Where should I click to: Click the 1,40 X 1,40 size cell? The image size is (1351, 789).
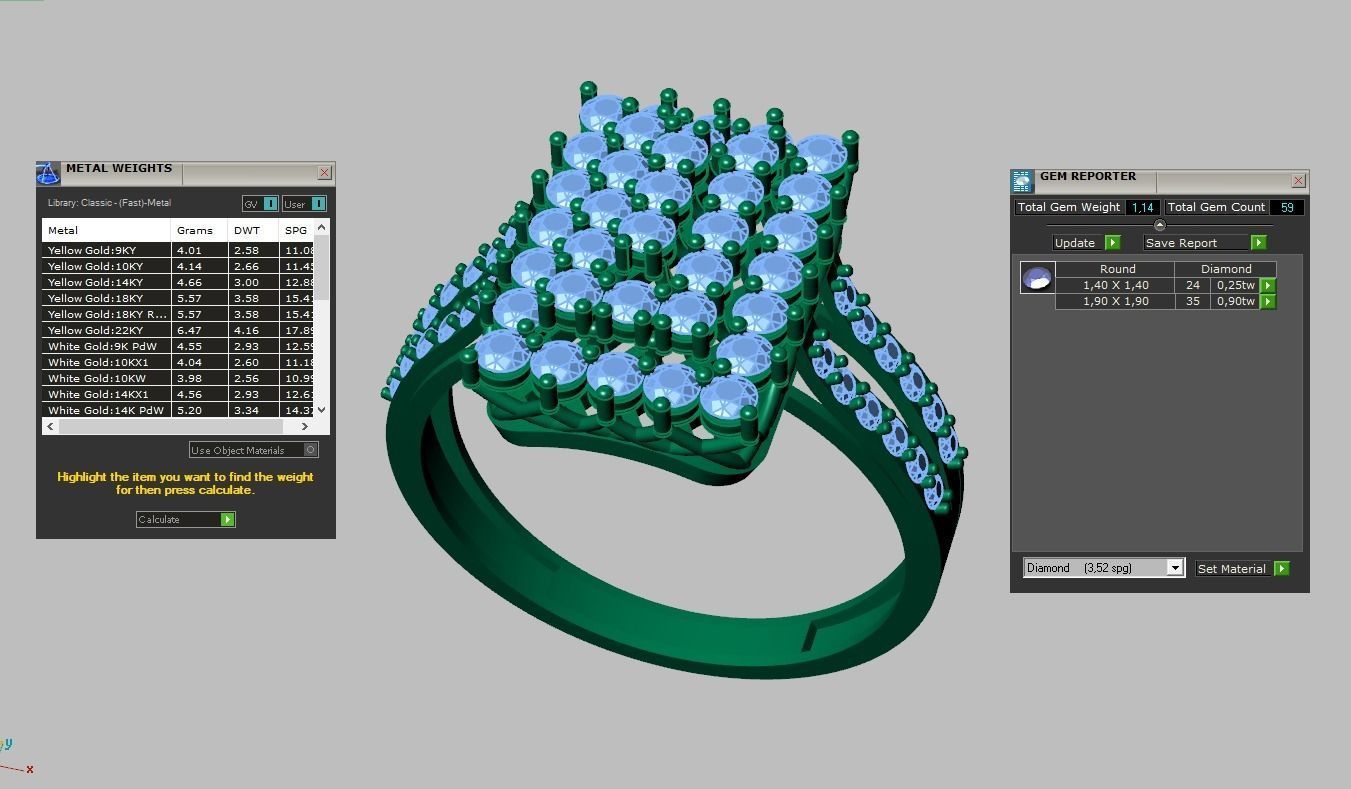coord(1115,285)
